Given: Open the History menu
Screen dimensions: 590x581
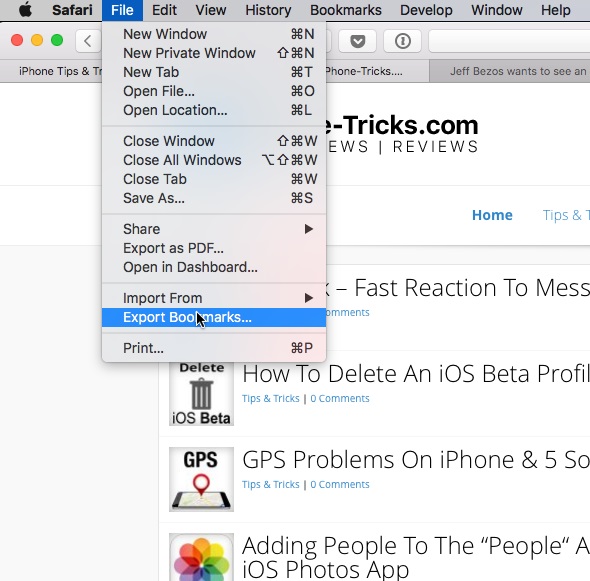Looking at the screenshot, I should tap(268, 10).
